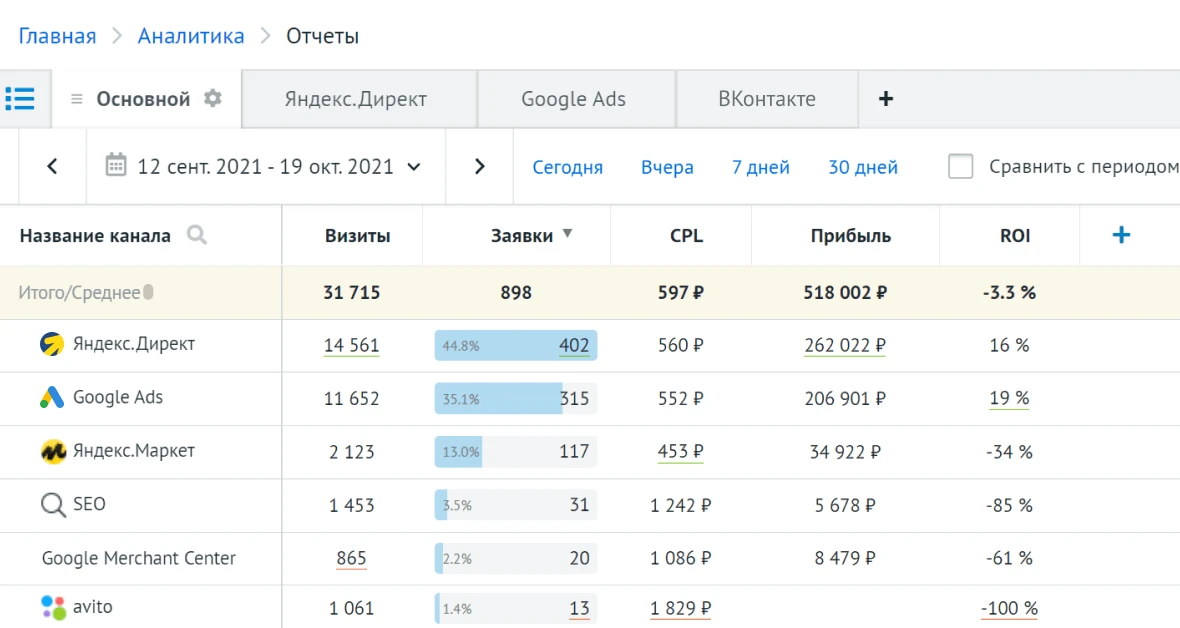This screenshot has height=628, width=1180.
Task: Open the report list menu icon
Action: (x=20, y=98)
